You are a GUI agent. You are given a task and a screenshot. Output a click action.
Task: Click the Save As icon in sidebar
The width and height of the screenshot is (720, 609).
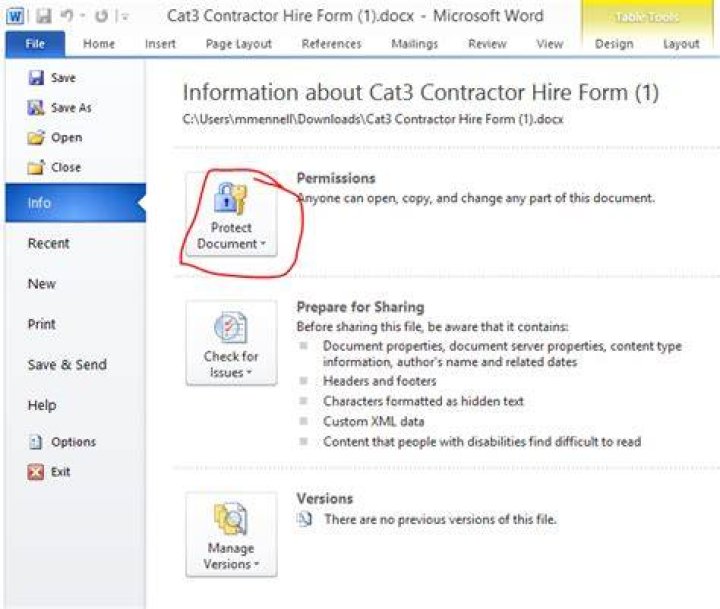click(36, 108)
